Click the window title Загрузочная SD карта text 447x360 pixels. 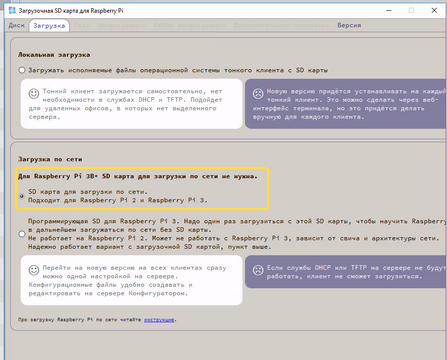point(71,11)
